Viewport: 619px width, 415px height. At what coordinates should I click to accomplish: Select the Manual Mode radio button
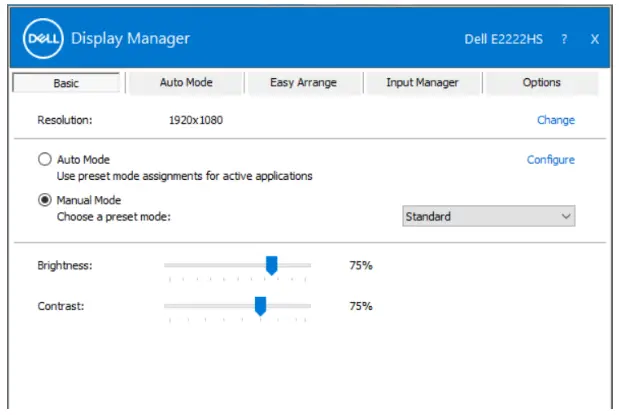click(45, 200)
